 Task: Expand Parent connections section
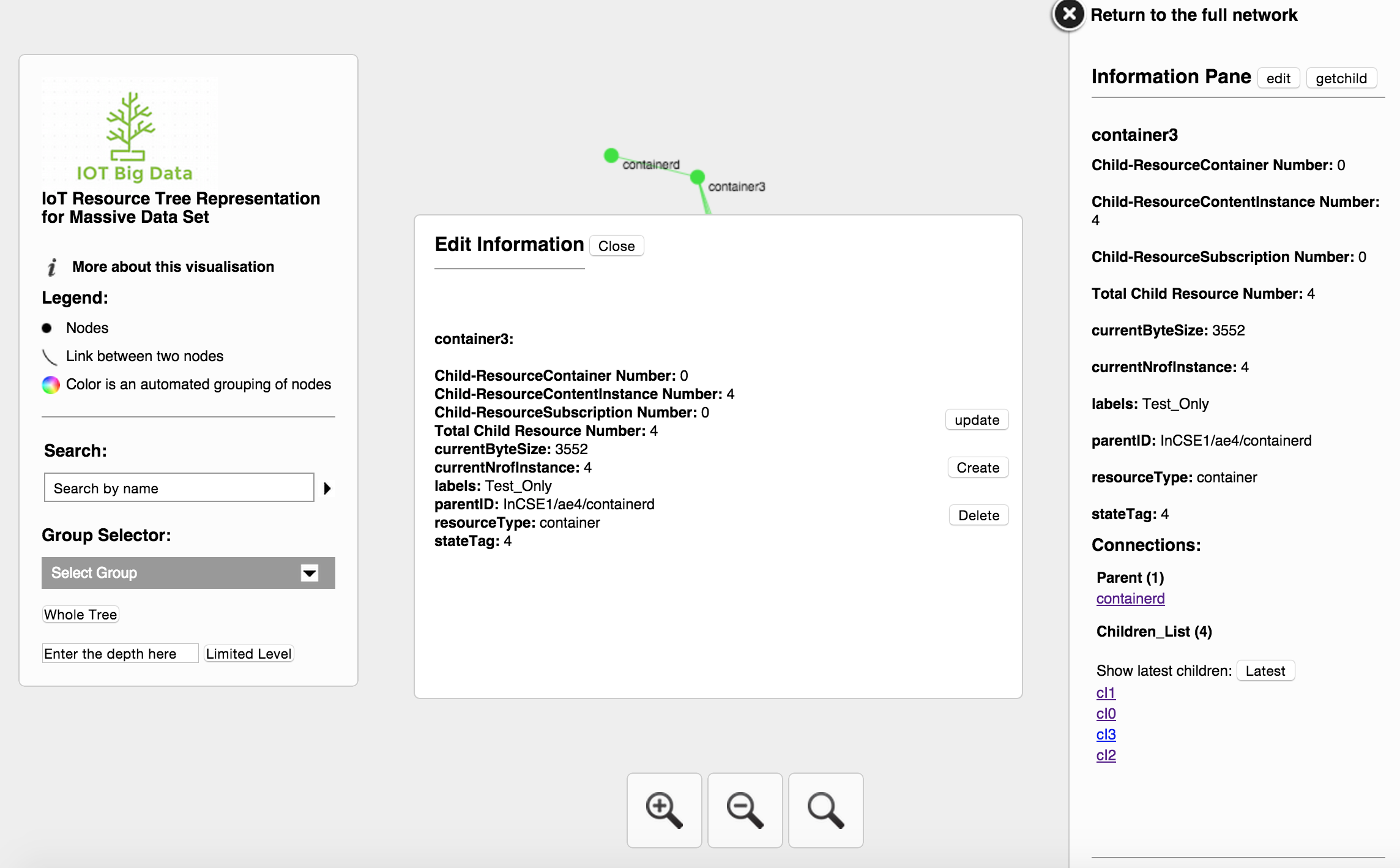(x=1131, y=576)
